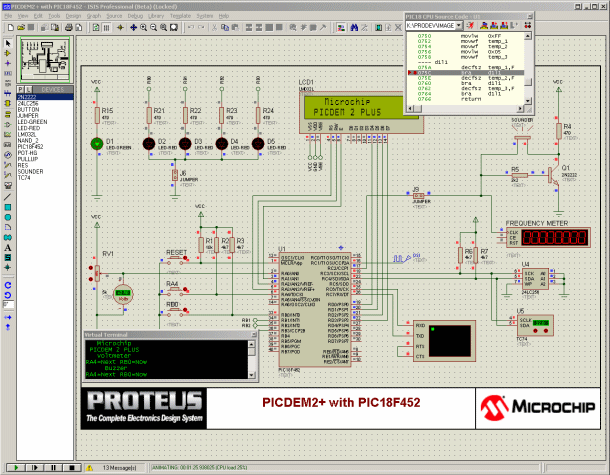Select the 2D line drawing tool
610x475 pixels.
tap(8, 197)
